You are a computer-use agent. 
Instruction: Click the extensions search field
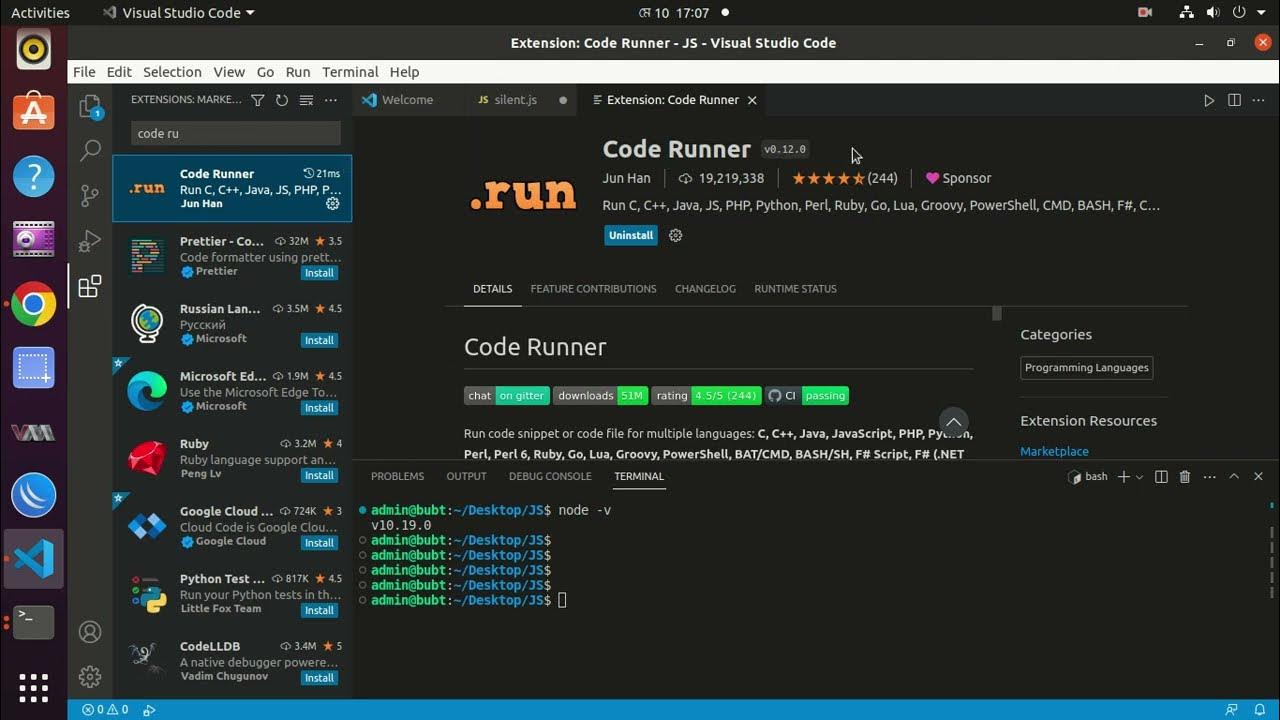coord(236,133)
